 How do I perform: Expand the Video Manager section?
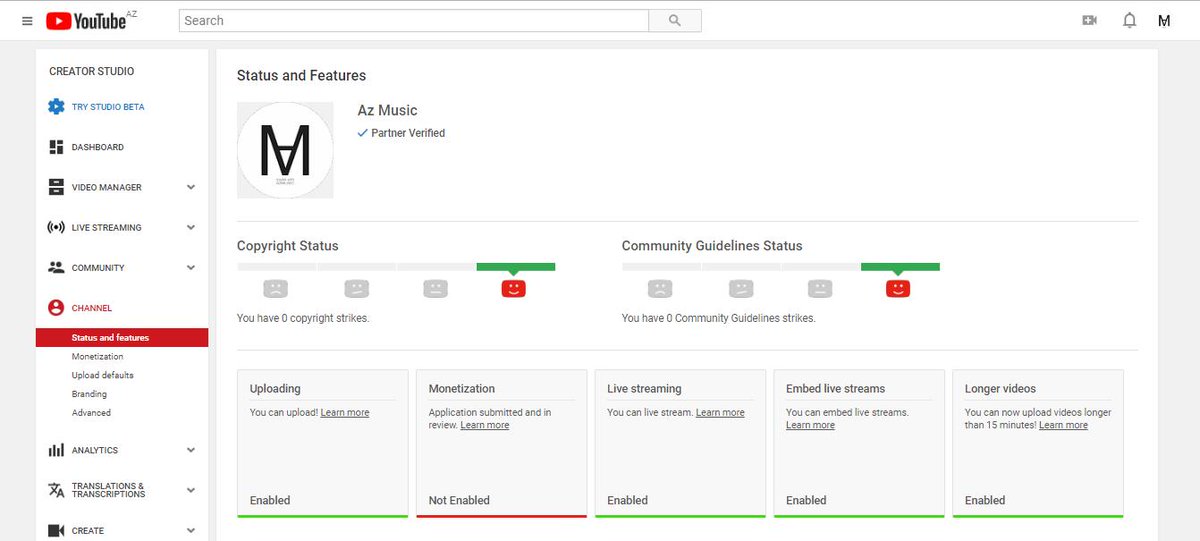click(191, 187)
